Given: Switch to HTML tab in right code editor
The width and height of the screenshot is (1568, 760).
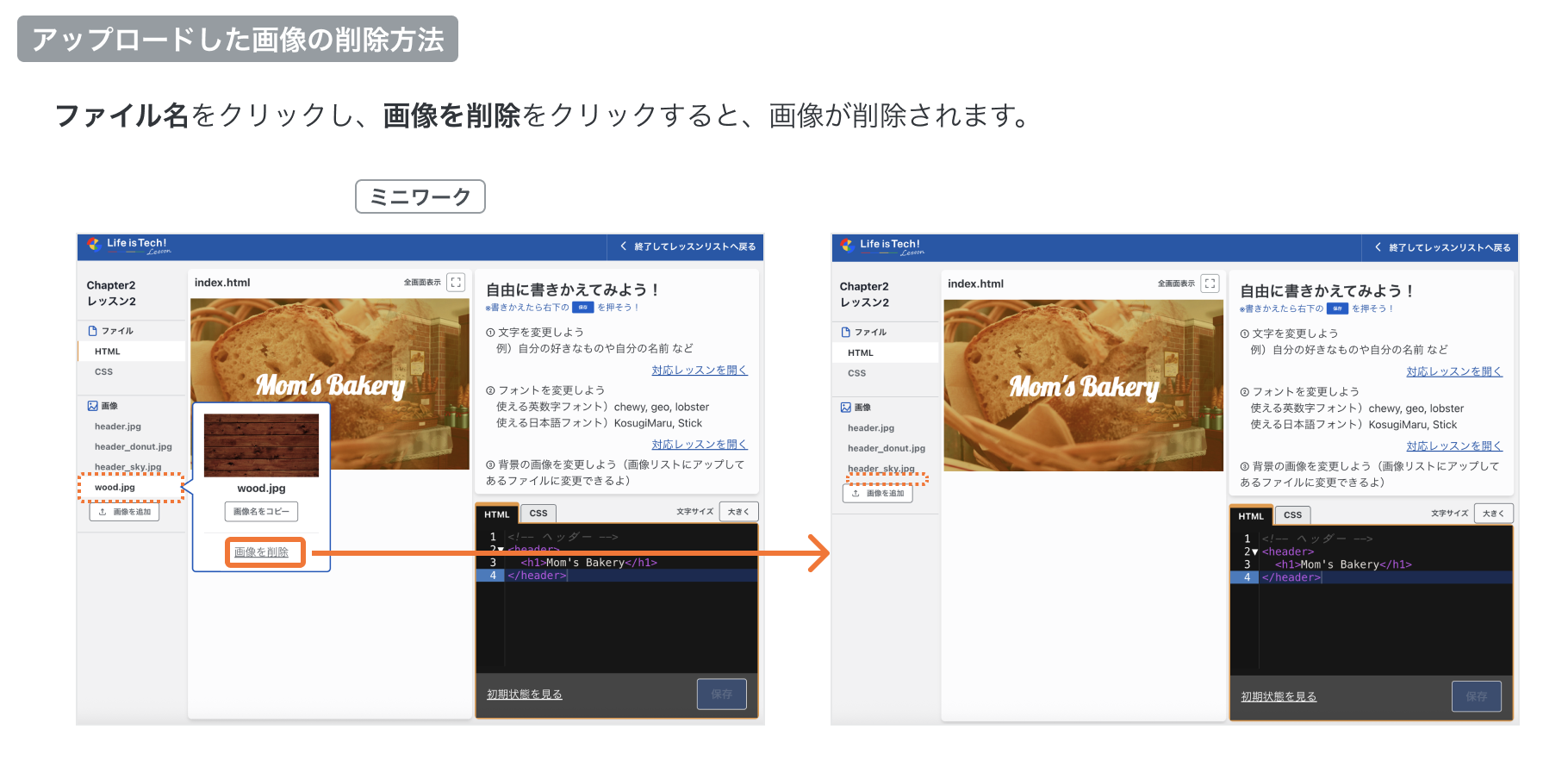Looking at the screenshot, I should point(1250,516).
